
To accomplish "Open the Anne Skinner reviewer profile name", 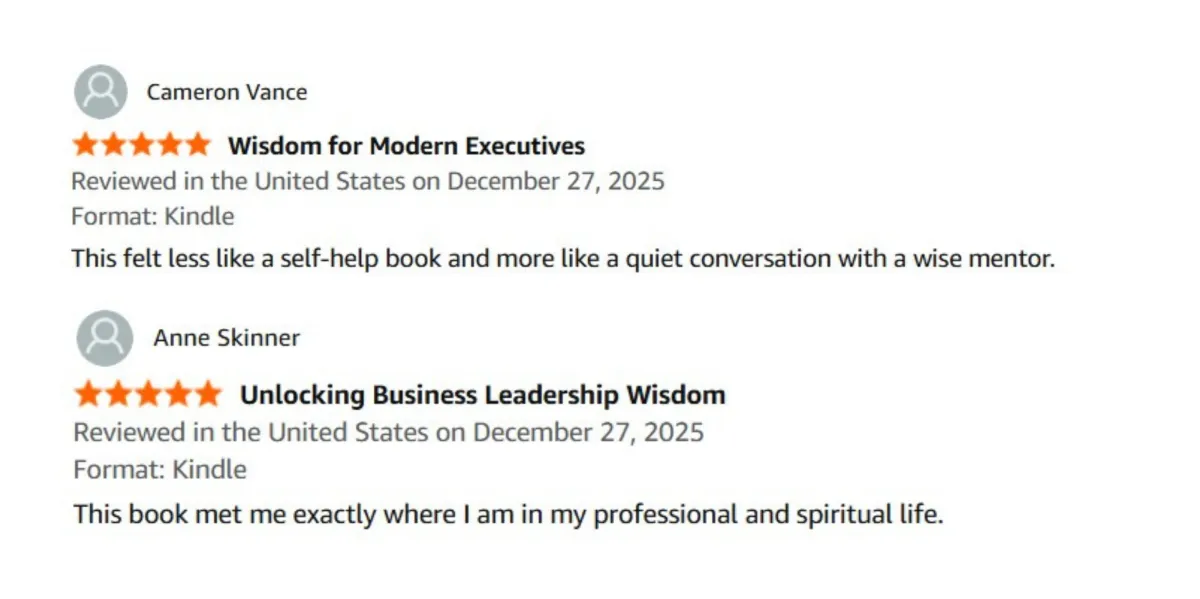I will pyautogui.click(x=226, y=338).
